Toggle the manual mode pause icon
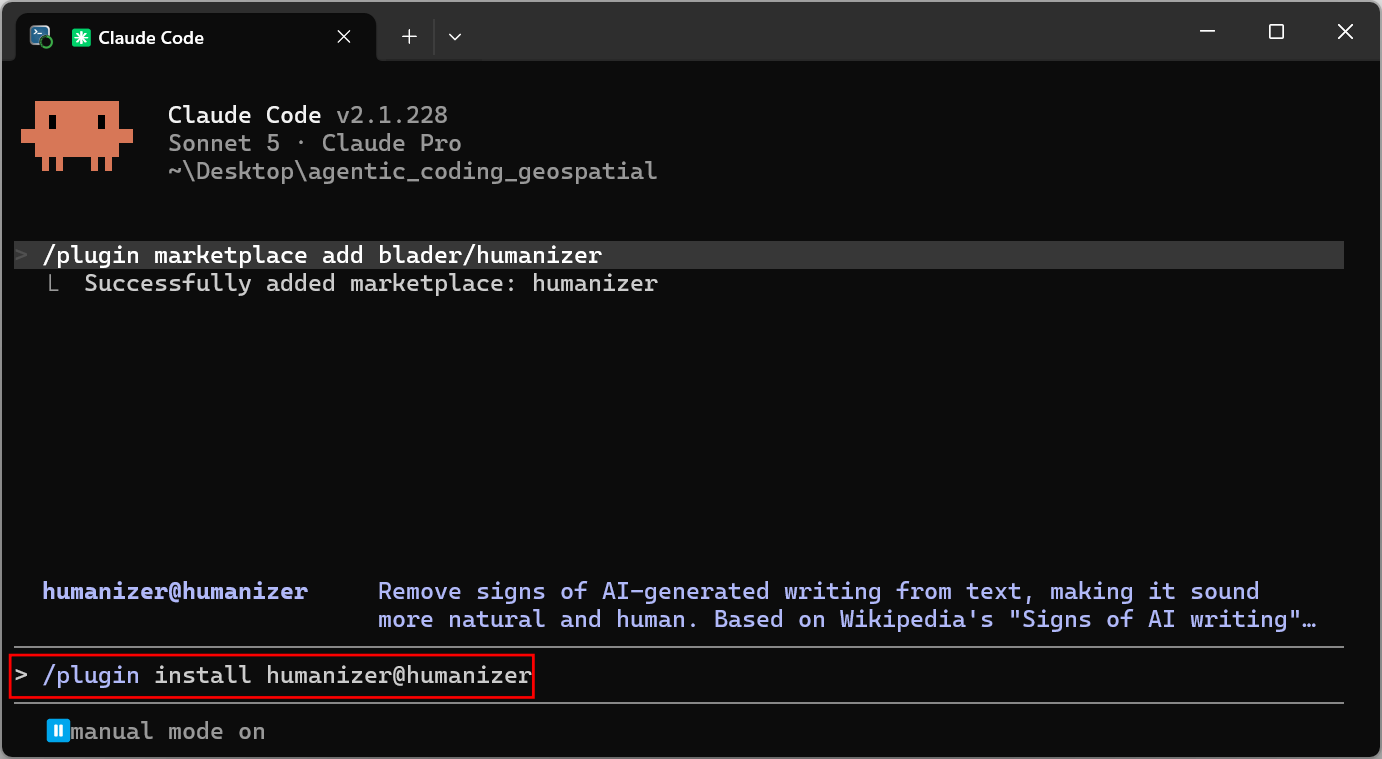Image resolution: width=1382 pixels, height=759 pixels. tap(58, 731)
